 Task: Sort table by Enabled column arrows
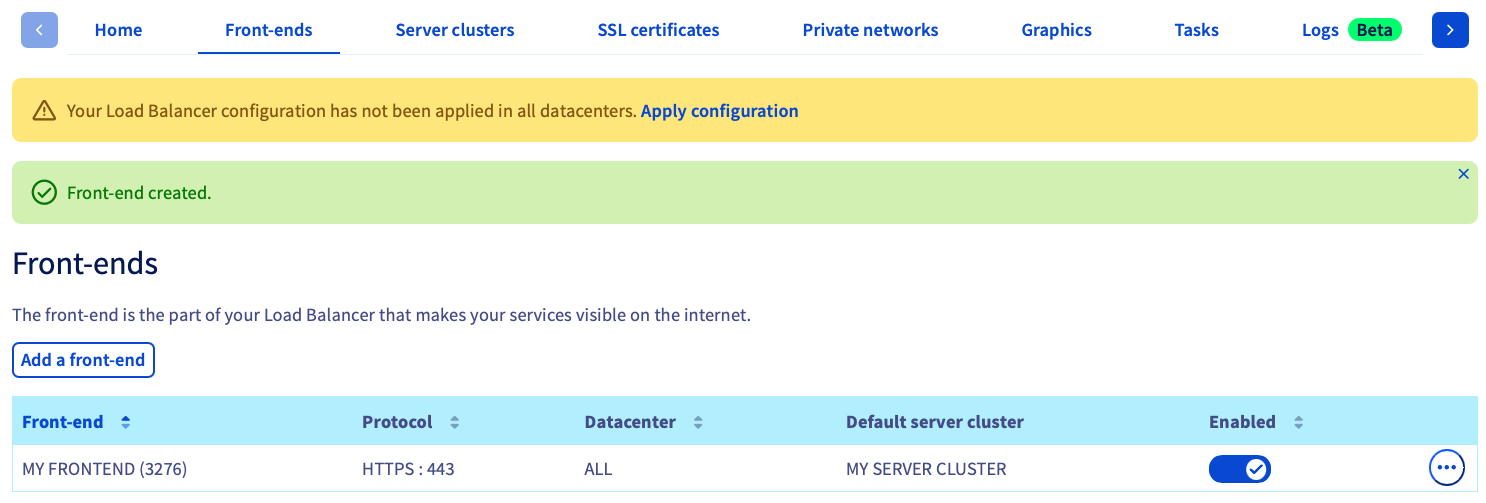1298,422
